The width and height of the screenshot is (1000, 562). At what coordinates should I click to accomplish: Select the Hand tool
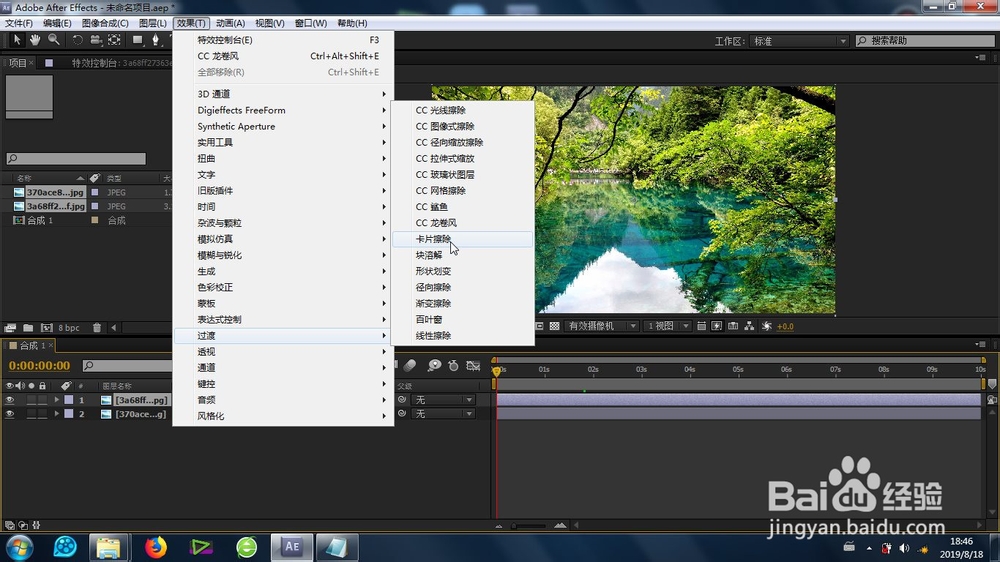(x=35, y=40)
